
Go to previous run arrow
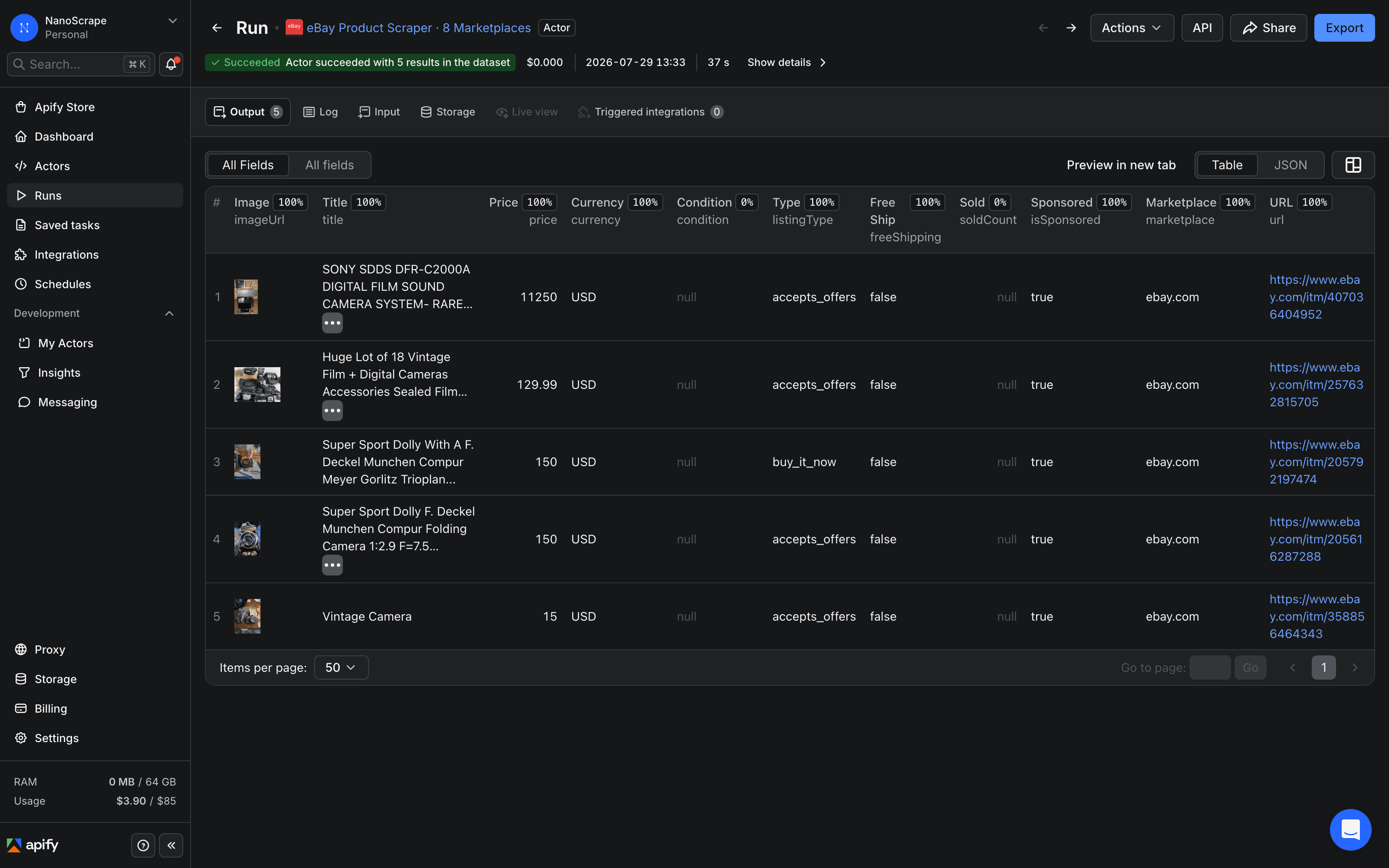(1043, 27)
